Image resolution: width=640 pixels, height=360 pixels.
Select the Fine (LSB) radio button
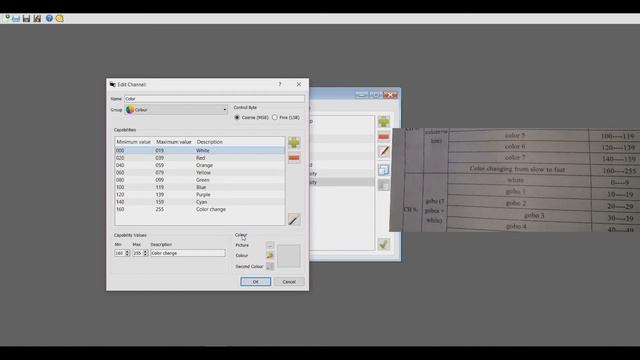click(x=275, y=118)
